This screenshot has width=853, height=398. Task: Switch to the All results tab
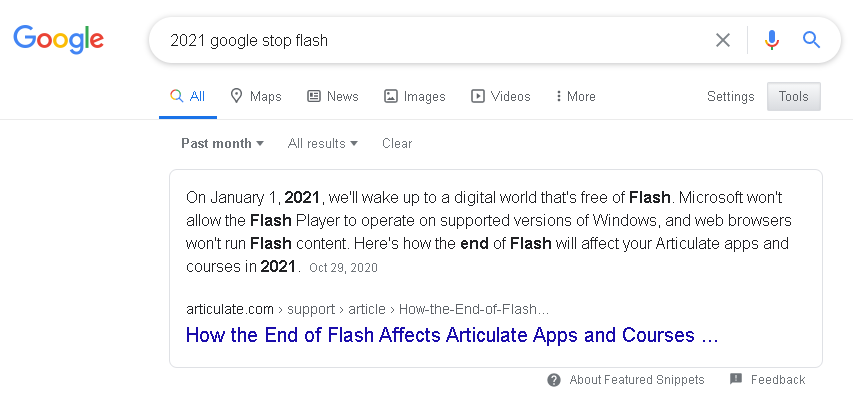click(188, 96)
